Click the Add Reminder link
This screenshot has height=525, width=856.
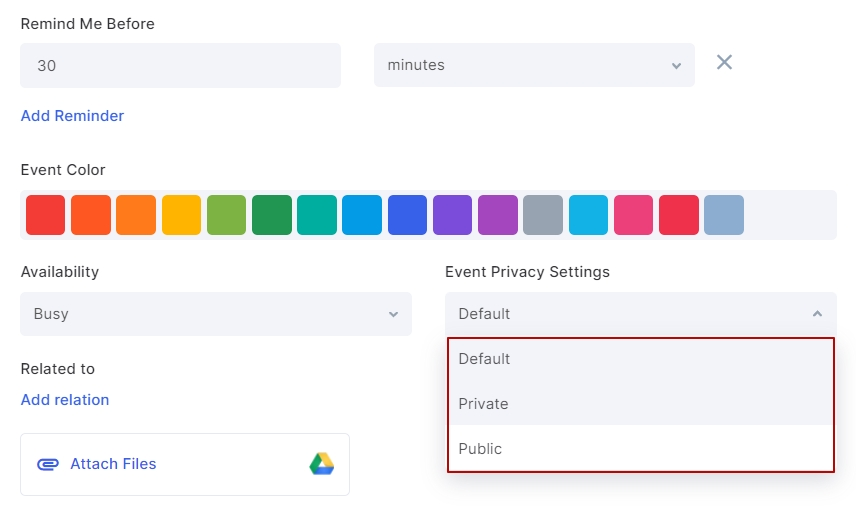72,116
